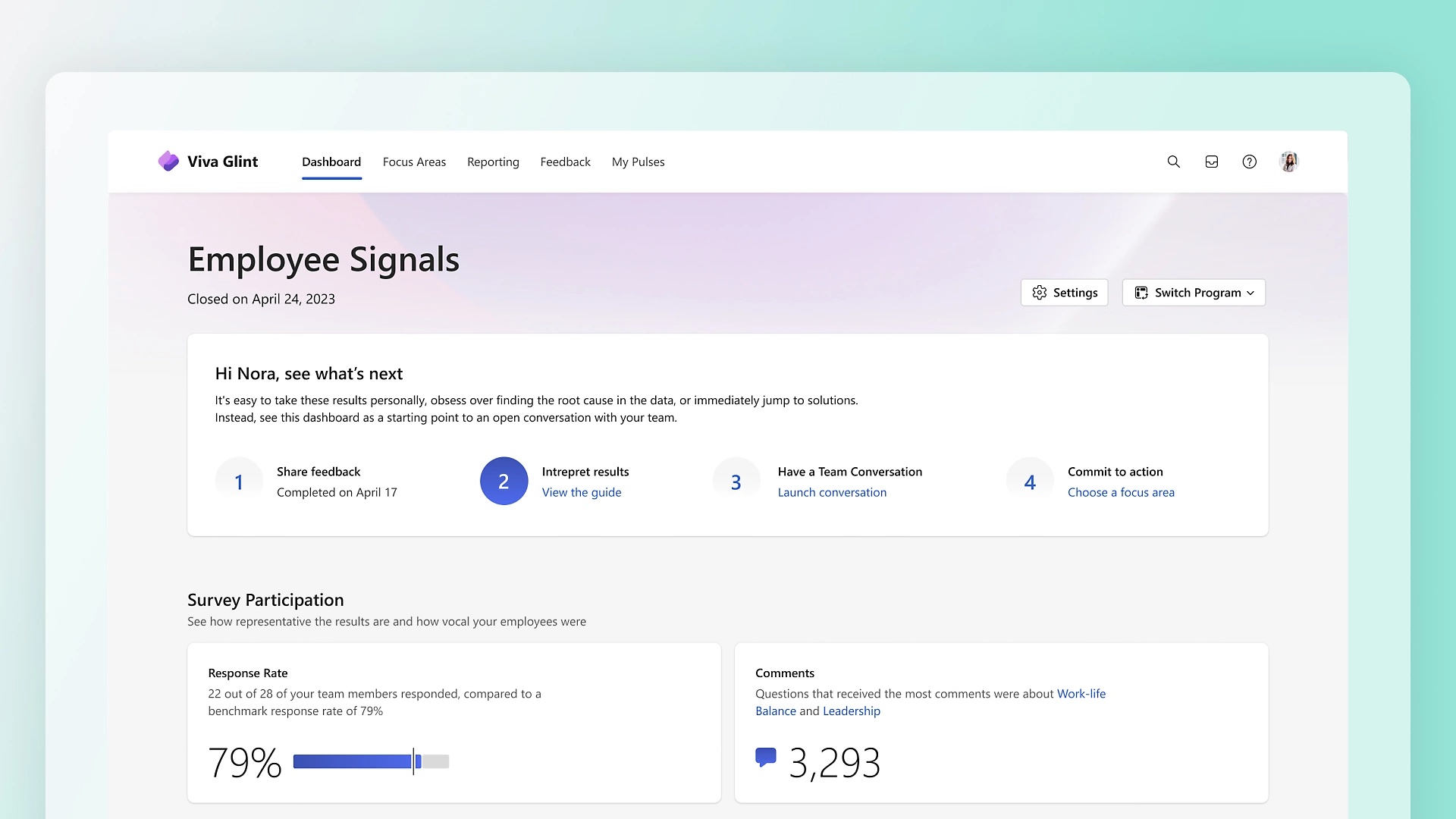Click the step 1 completed indicator

[238, 481]
